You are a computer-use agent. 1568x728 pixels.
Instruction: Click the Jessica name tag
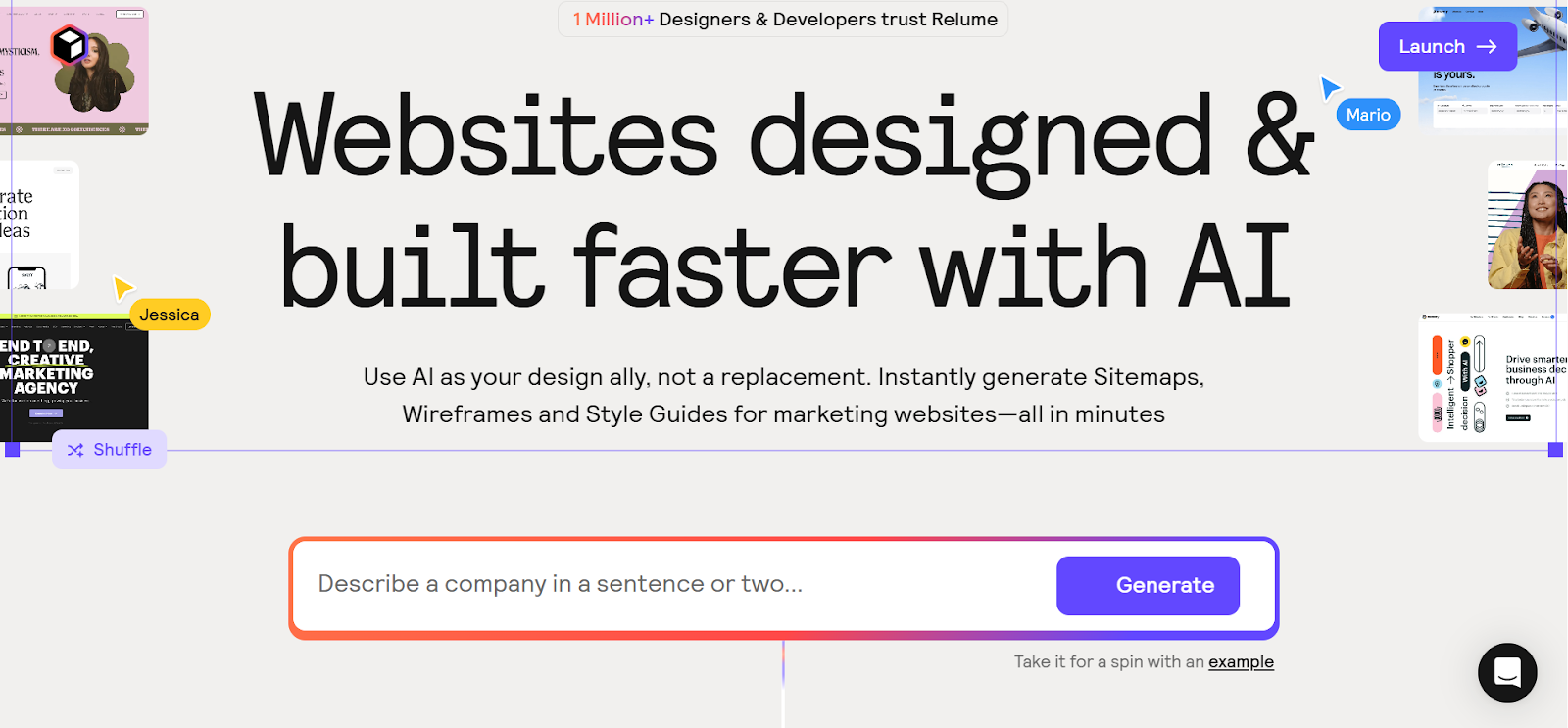(170, 315)
